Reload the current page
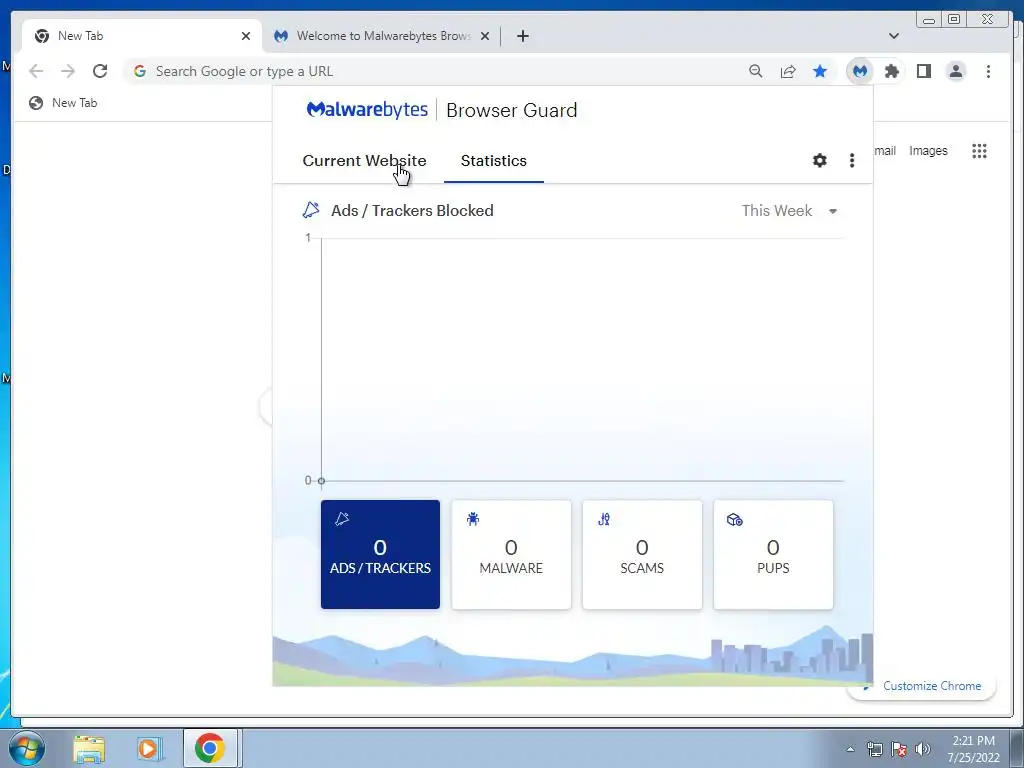Image resolution: width=1024 pixels, height=768 pixels. tap(100, 71)
